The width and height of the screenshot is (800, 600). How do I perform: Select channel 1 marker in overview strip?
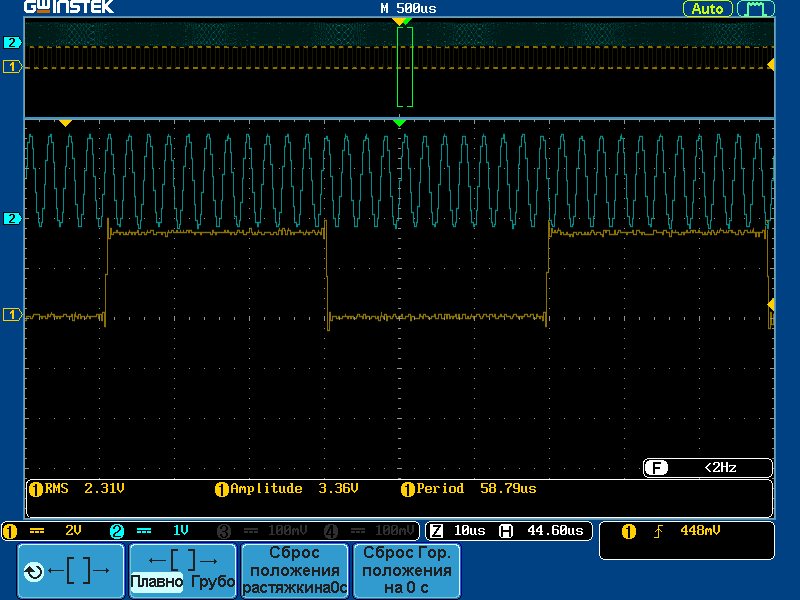click(12, 66)
